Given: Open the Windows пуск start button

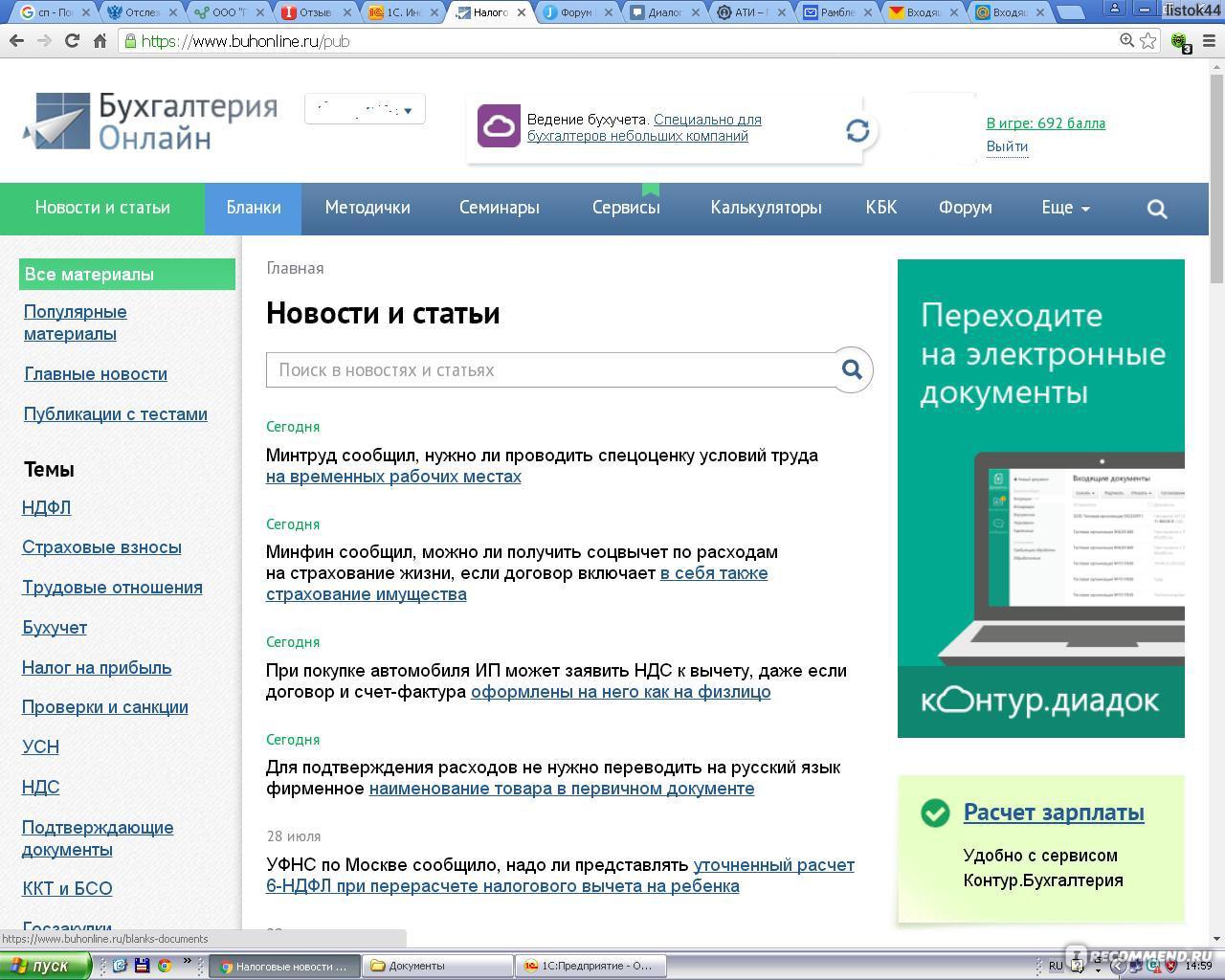Looking at the screenshot, I should pyautogui.click(x=46, y=966).
